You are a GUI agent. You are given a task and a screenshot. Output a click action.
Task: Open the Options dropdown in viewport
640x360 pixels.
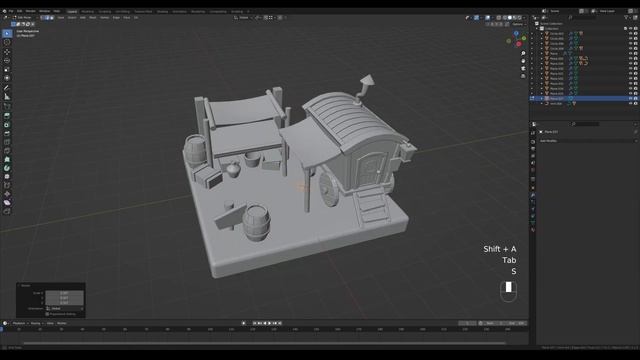click(518, 24)
